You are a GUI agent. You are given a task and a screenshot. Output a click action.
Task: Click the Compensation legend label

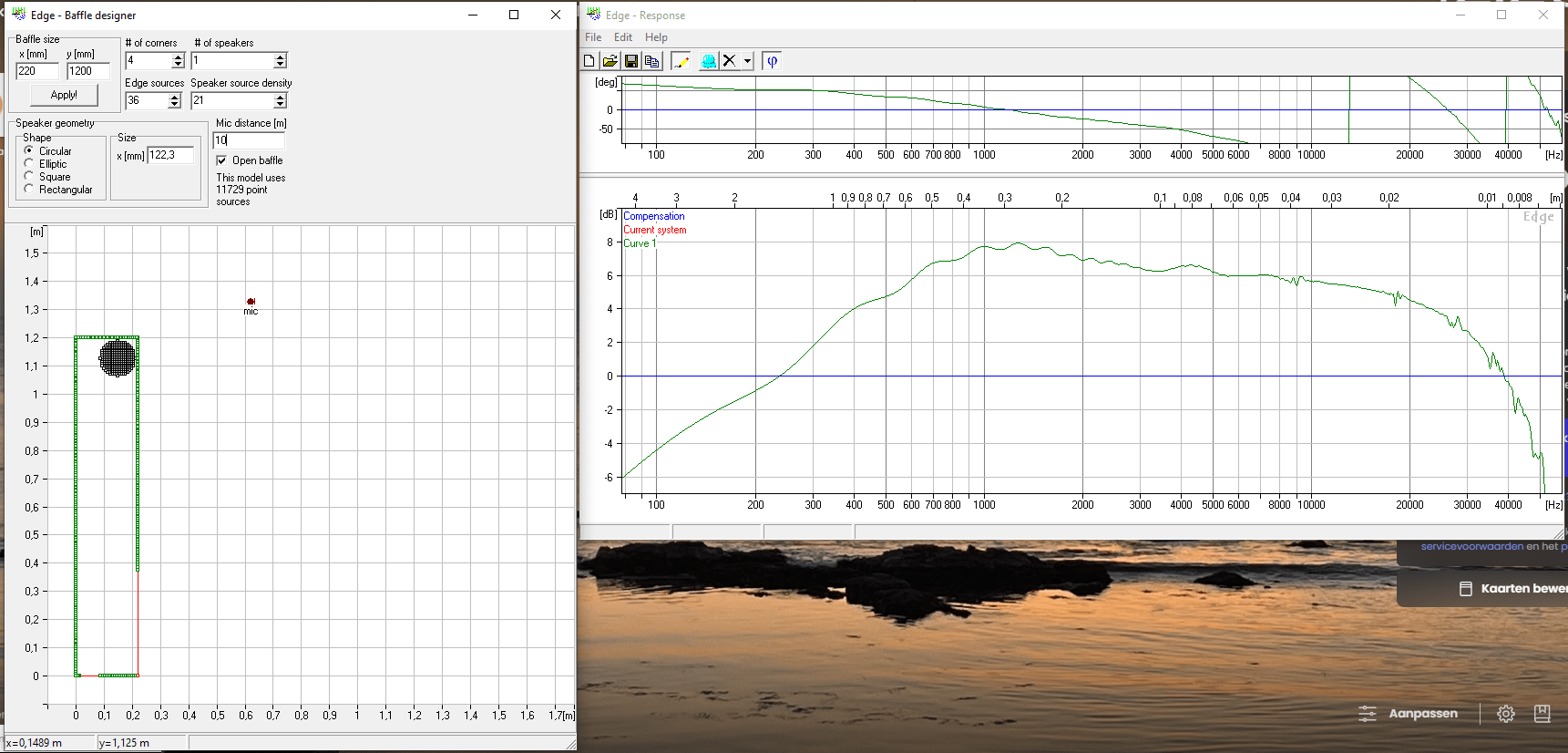654,216
